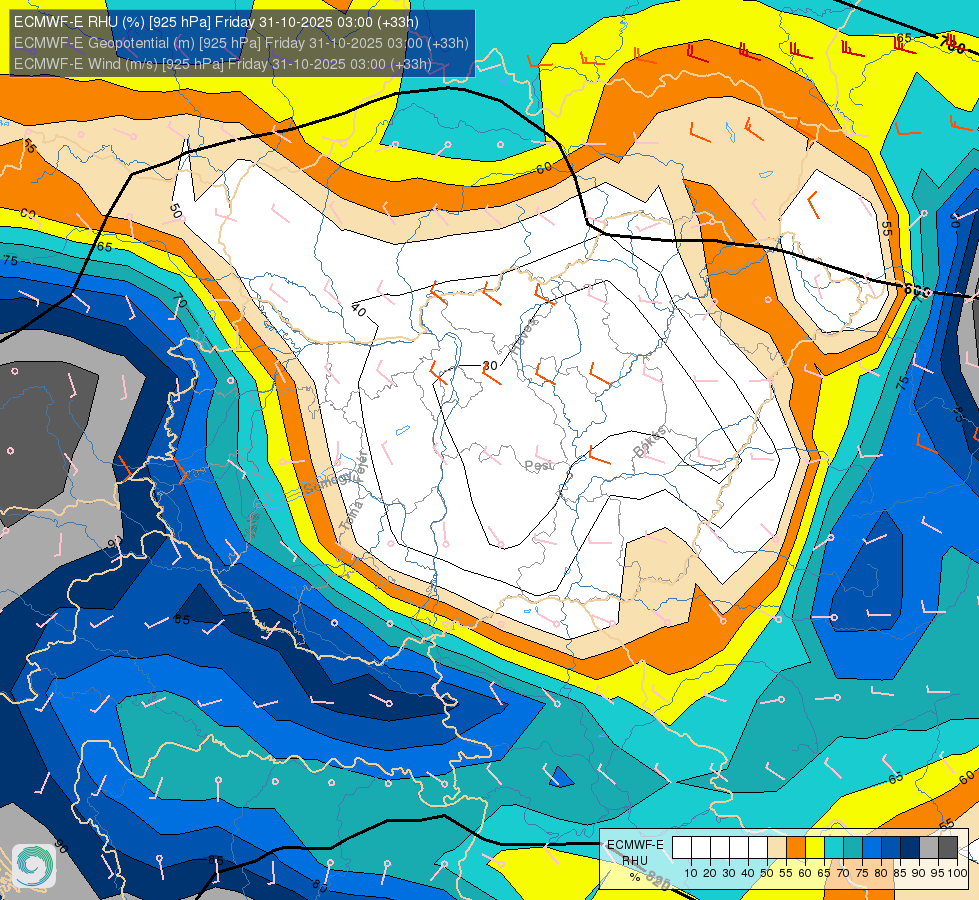Pick the dark gray 95–100 legend swatch

(x=948, y=847)
